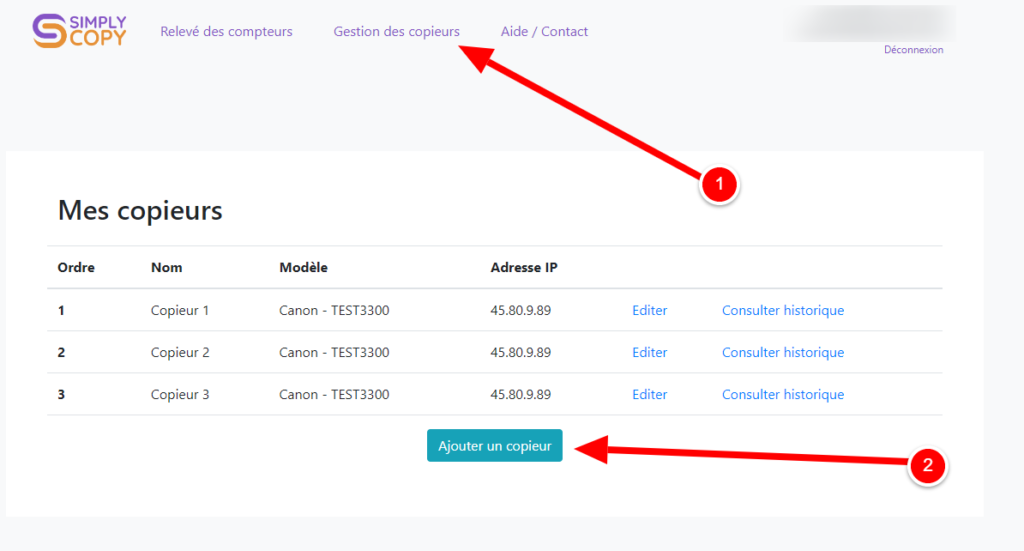Viewport: 1024px width, 551px height.
Task: Select the Copieur 1 name cell
Action: pos(180,310)
